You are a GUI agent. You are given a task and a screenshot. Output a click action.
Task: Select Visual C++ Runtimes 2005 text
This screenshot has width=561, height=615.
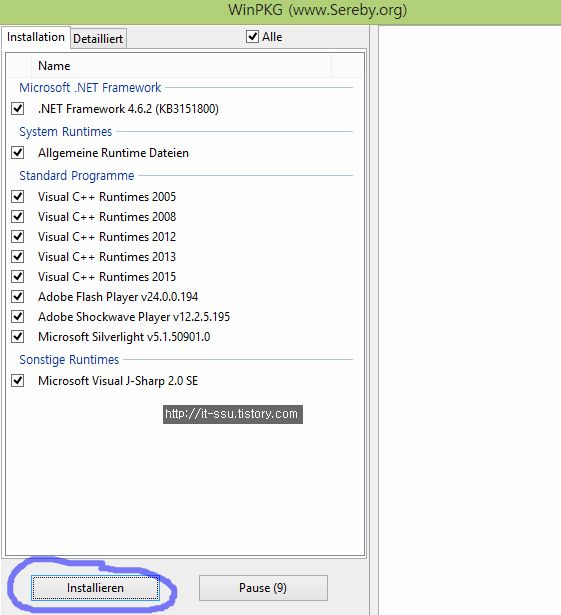[x=107, y=197]
